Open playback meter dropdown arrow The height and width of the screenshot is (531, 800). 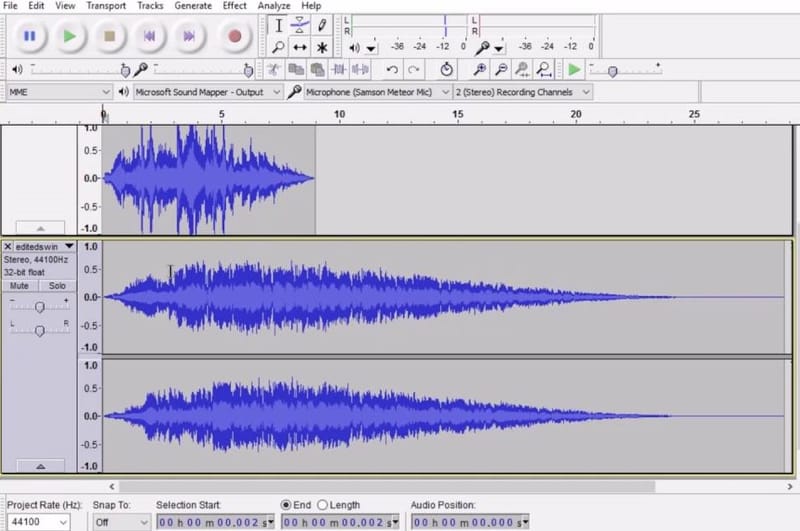(x=371, y=49)
